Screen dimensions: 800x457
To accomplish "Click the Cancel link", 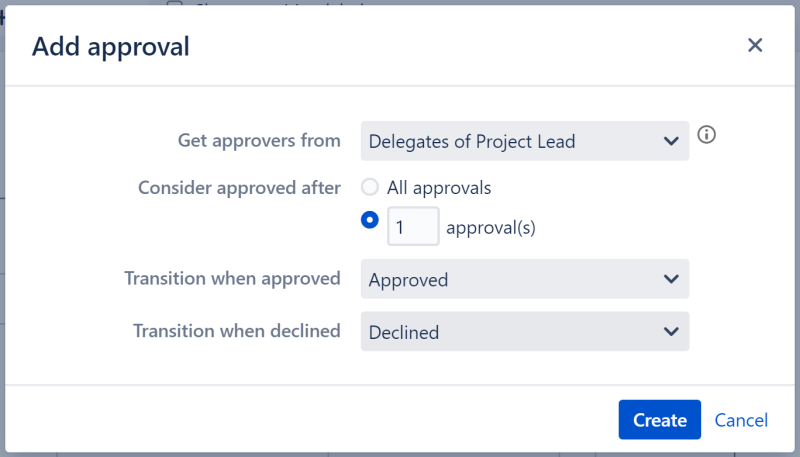I will 741,420.
